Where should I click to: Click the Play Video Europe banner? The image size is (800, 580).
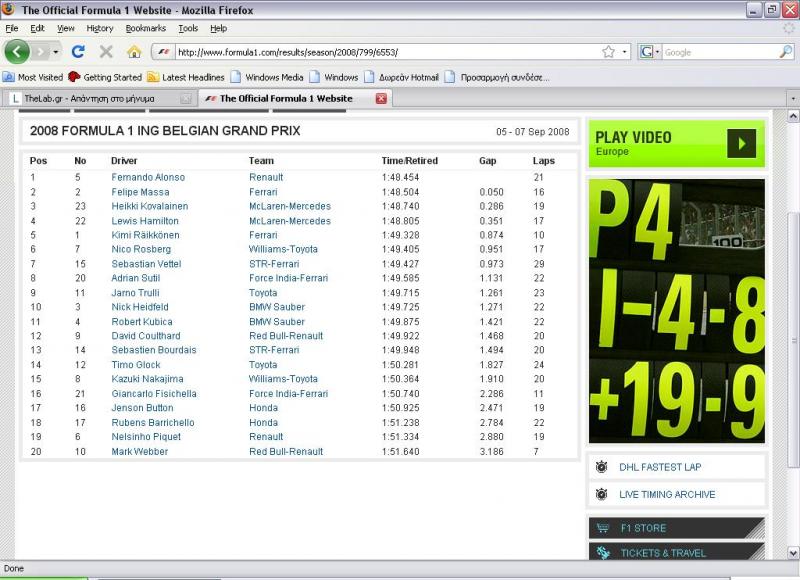(x=677, y=143)
